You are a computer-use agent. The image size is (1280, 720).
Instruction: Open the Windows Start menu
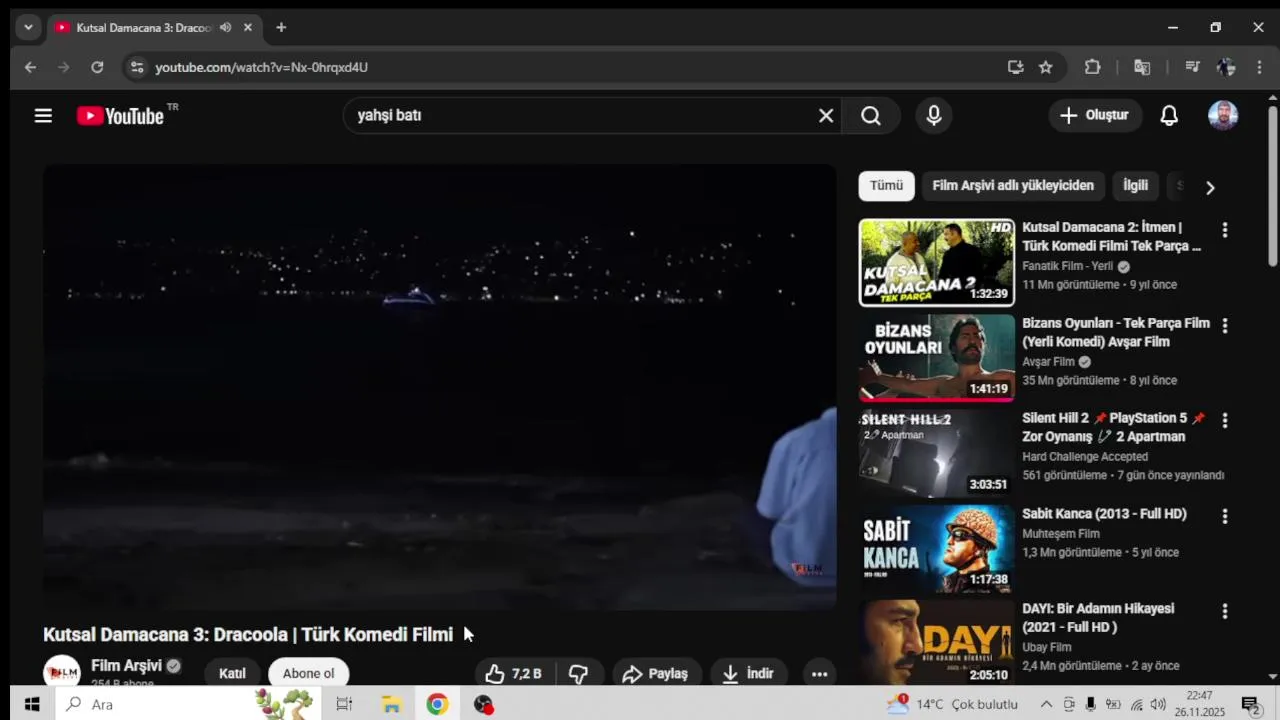tap(32, 705)
